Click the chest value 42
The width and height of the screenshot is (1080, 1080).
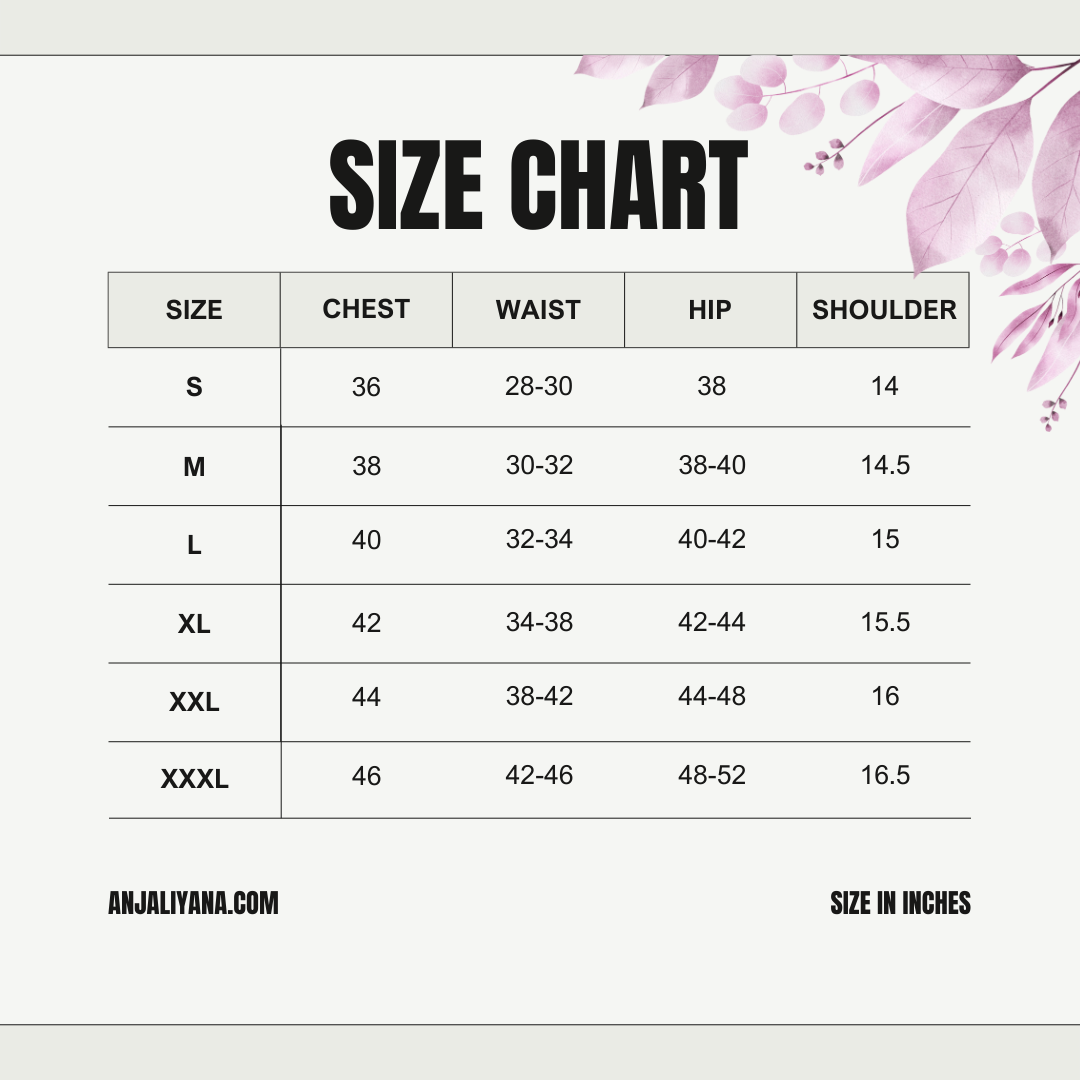click(x=366, y=623)
